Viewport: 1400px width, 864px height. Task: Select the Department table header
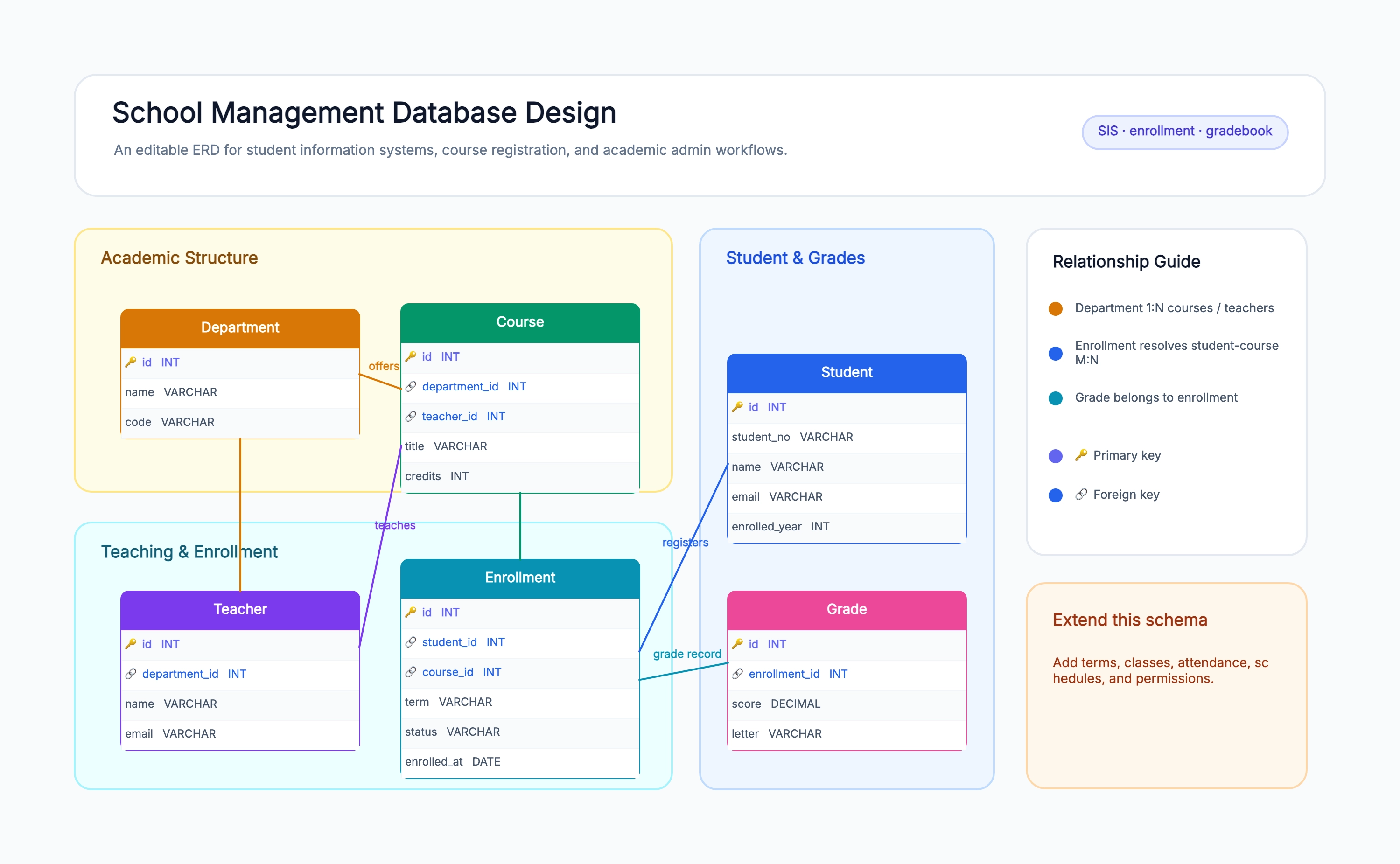point(240,328)
